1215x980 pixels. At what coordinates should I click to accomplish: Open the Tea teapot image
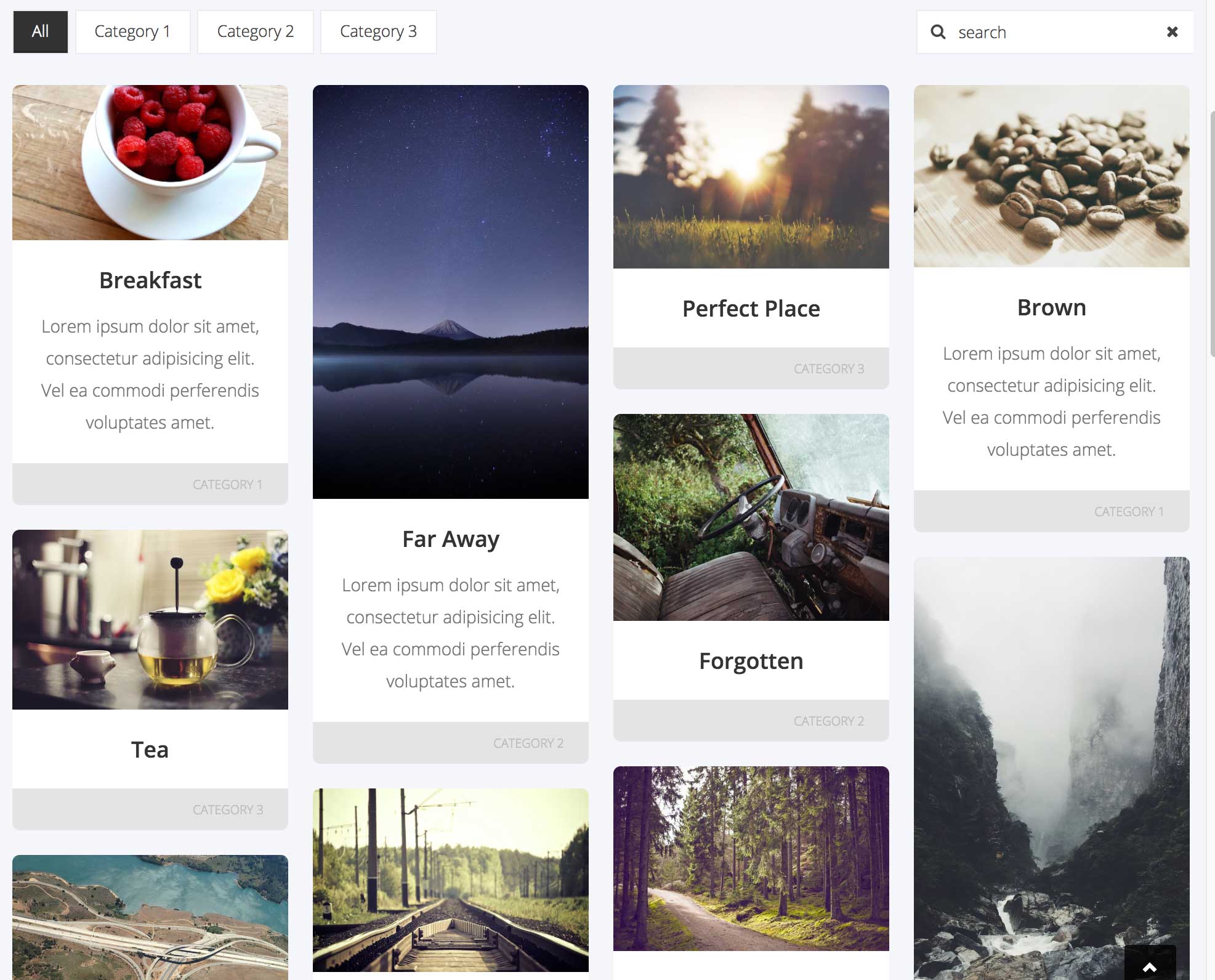(150, 620)
